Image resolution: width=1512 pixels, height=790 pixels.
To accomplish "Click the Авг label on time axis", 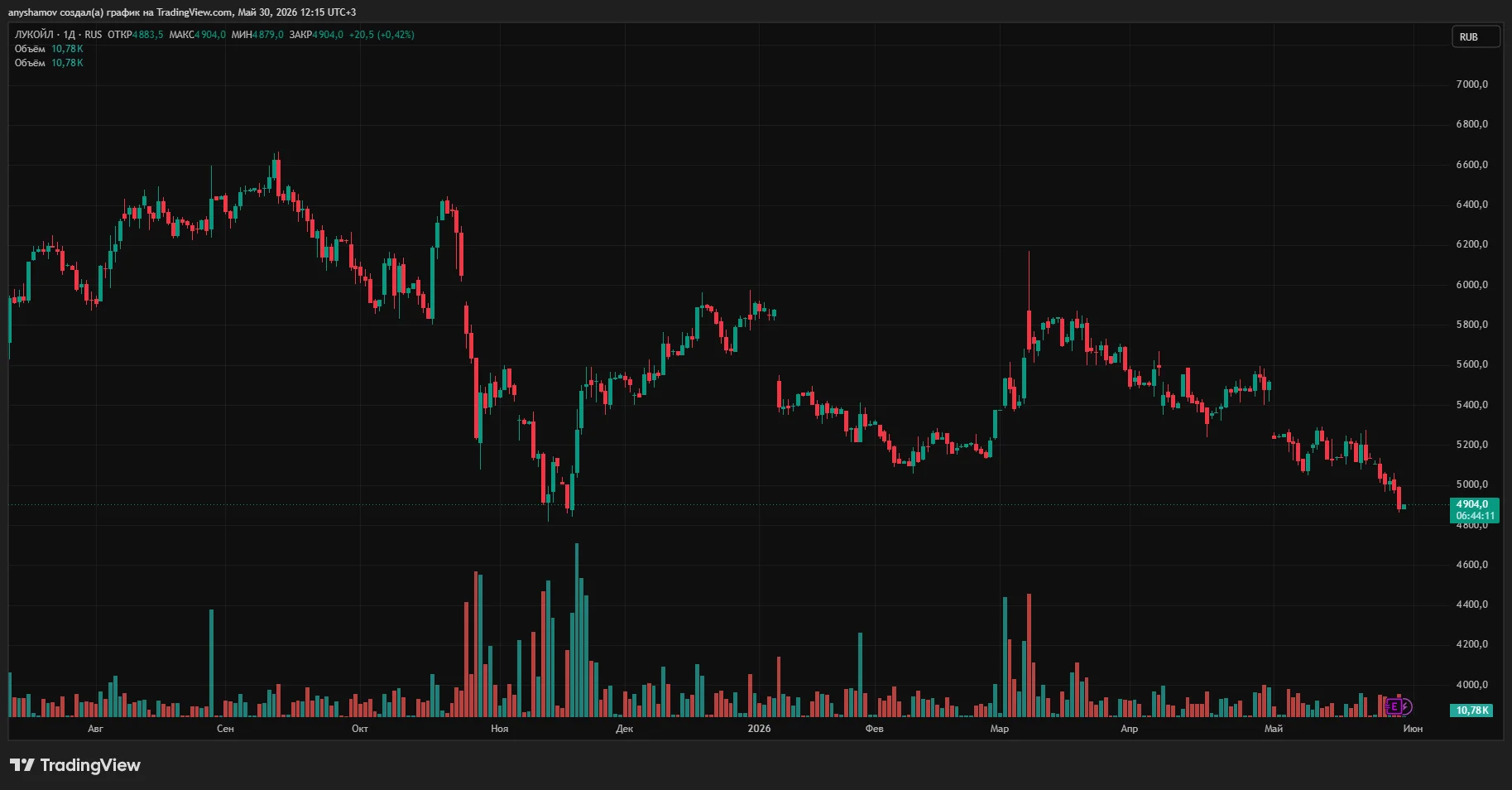I will point(95,729).
